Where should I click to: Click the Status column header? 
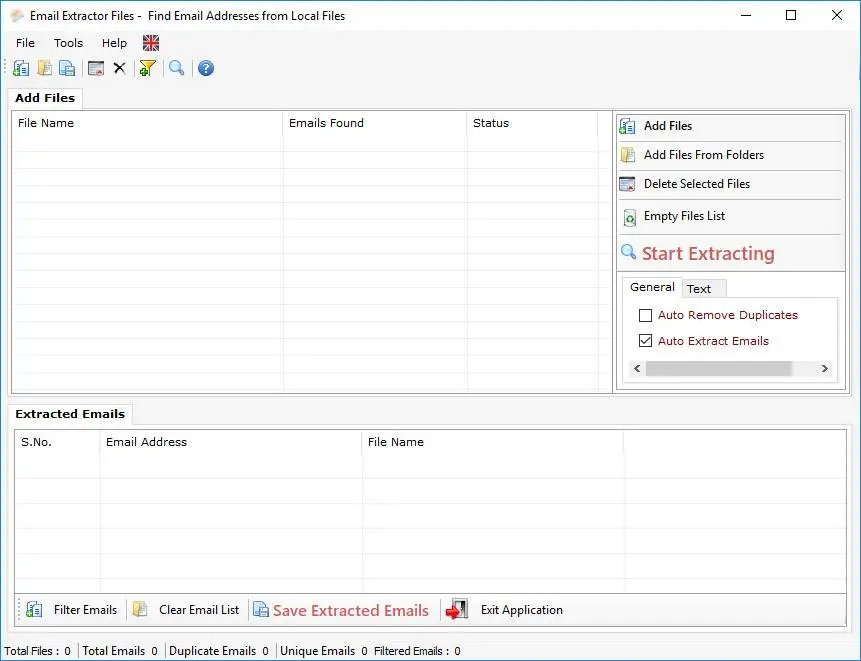pos(533,124)
